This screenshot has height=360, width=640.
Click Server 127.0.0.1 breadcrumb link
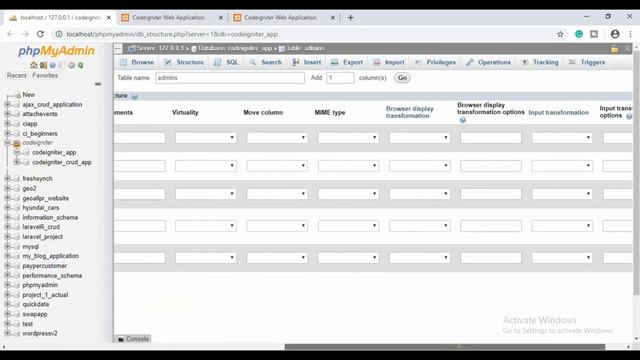tap(159, 49)
